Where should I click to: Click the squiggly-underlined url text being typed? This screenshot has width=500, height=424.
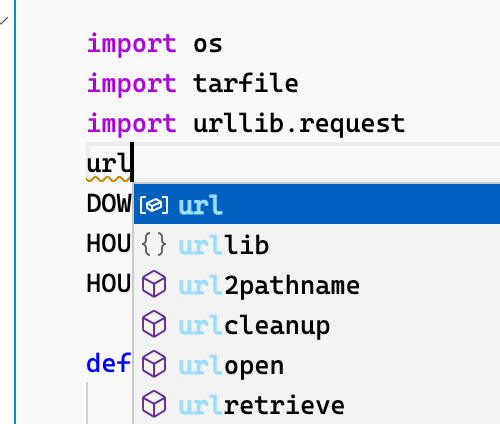coord(108,163)
